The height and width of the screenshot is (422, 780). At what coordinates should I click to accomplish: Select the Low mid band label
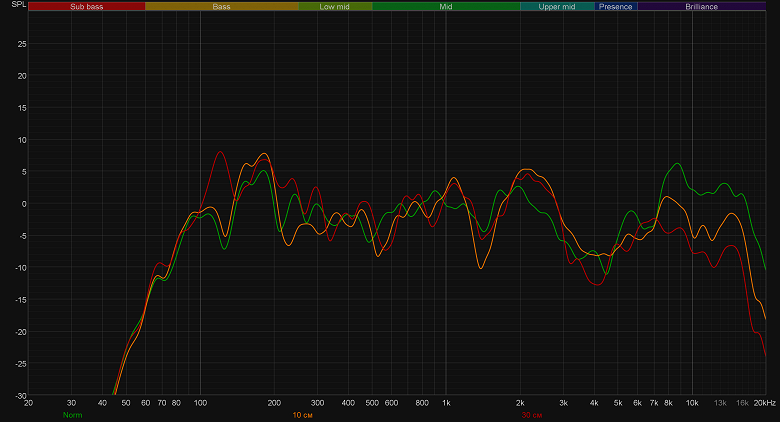point(334,6)
